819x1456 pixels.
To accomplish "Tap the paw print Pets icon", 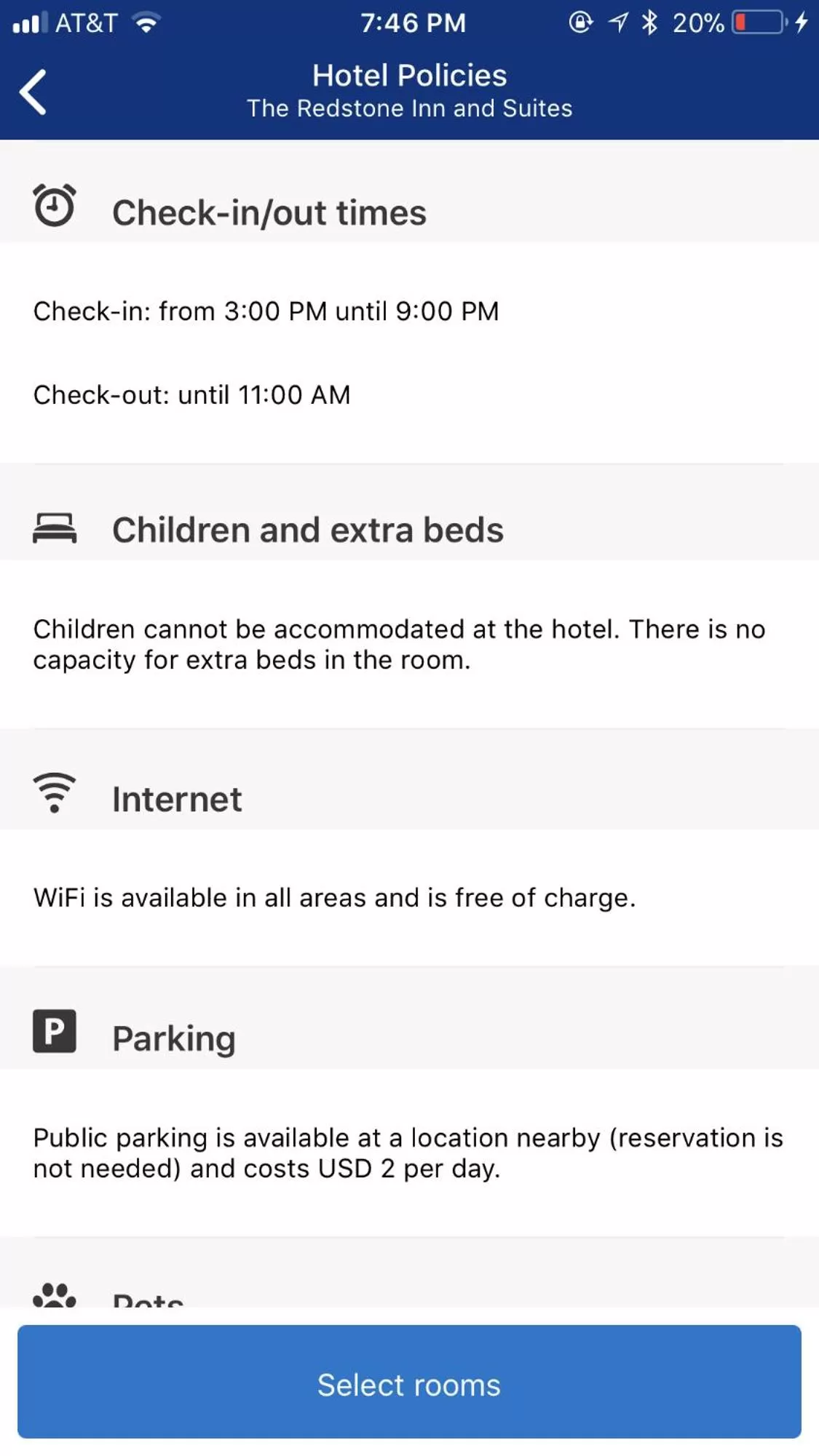I will tap(55, 1296).
